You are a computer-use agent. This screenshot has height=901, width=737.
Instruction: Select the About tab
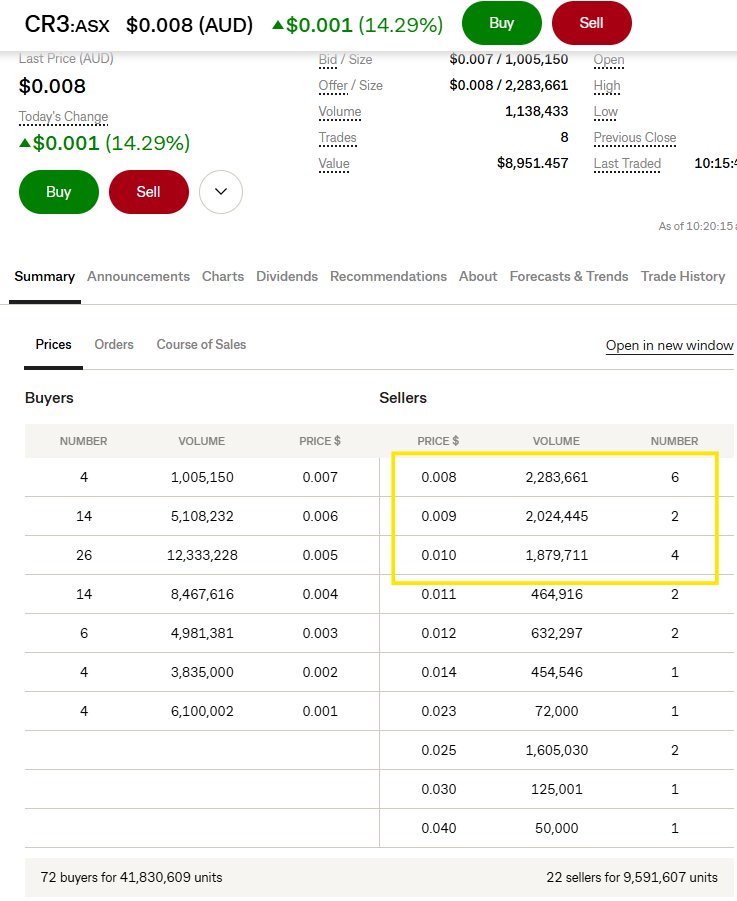point(478,276)
